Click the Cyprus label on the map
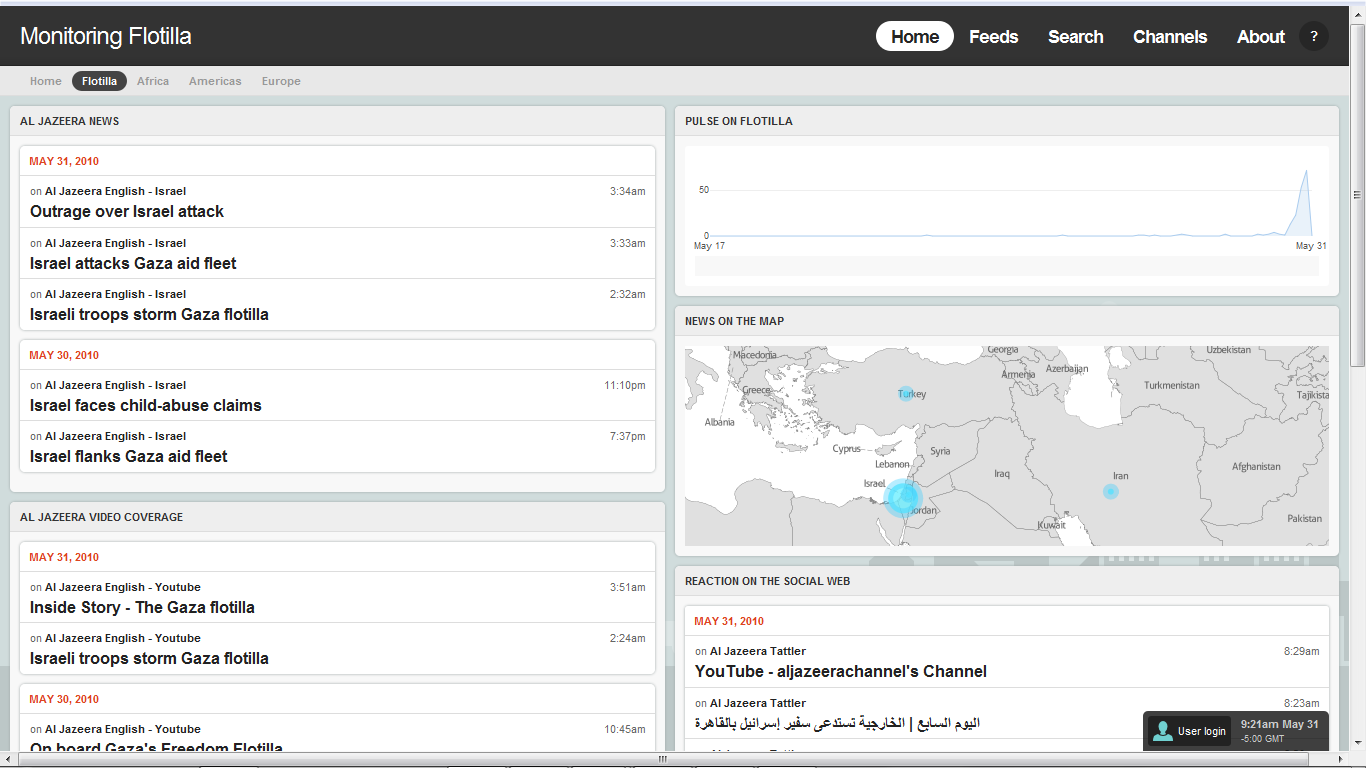The height and width of the screenshot is (768, 1366). pyautogui.click(x=846, y=449)
